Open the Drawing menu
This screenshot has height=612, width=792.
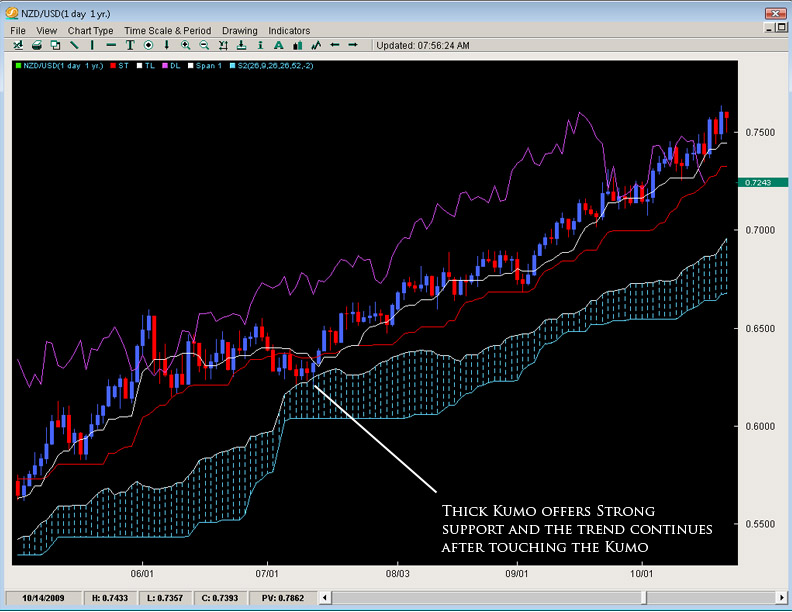click(239, 31)
